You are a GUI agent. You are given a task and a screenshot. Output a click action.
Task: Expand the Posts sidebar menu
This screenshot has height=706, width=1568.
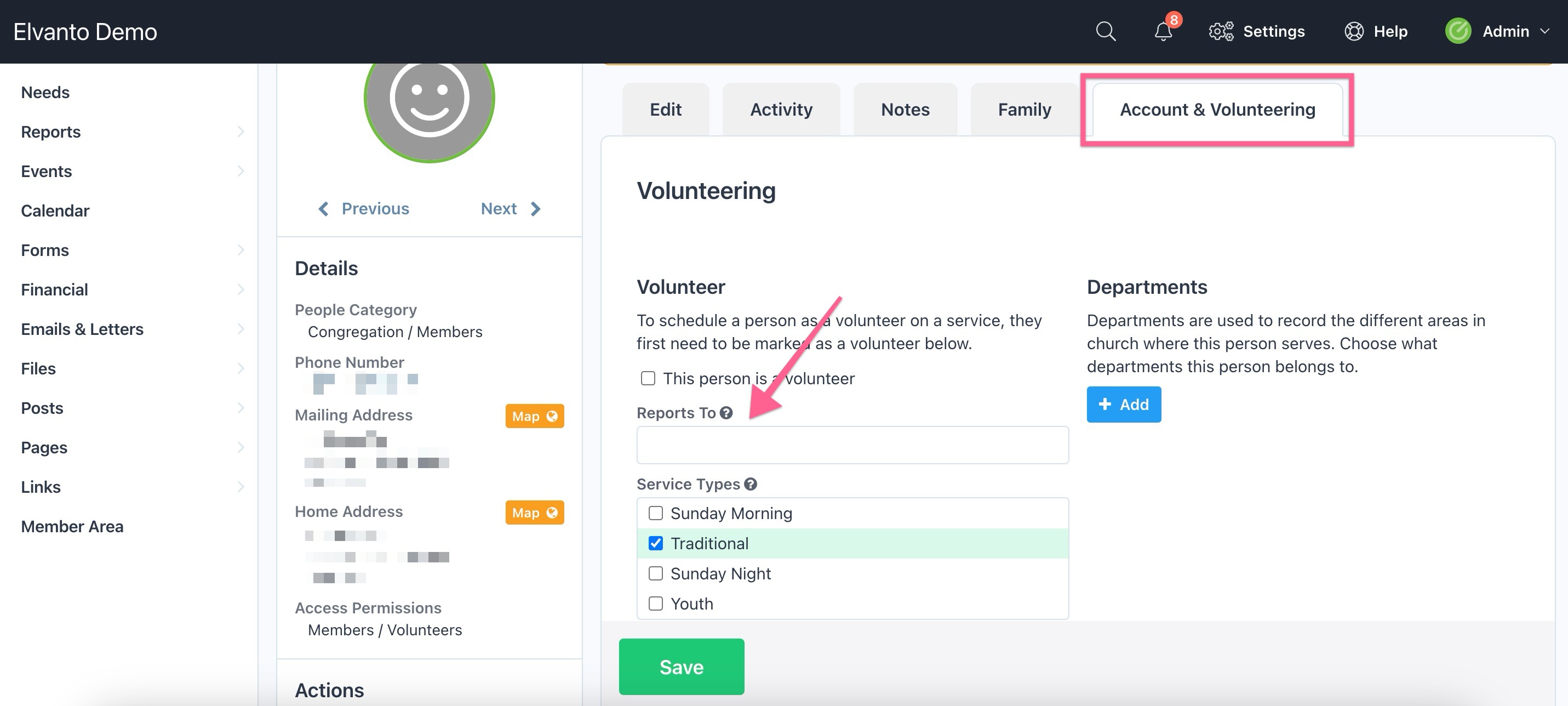click(x=241, y=407)
